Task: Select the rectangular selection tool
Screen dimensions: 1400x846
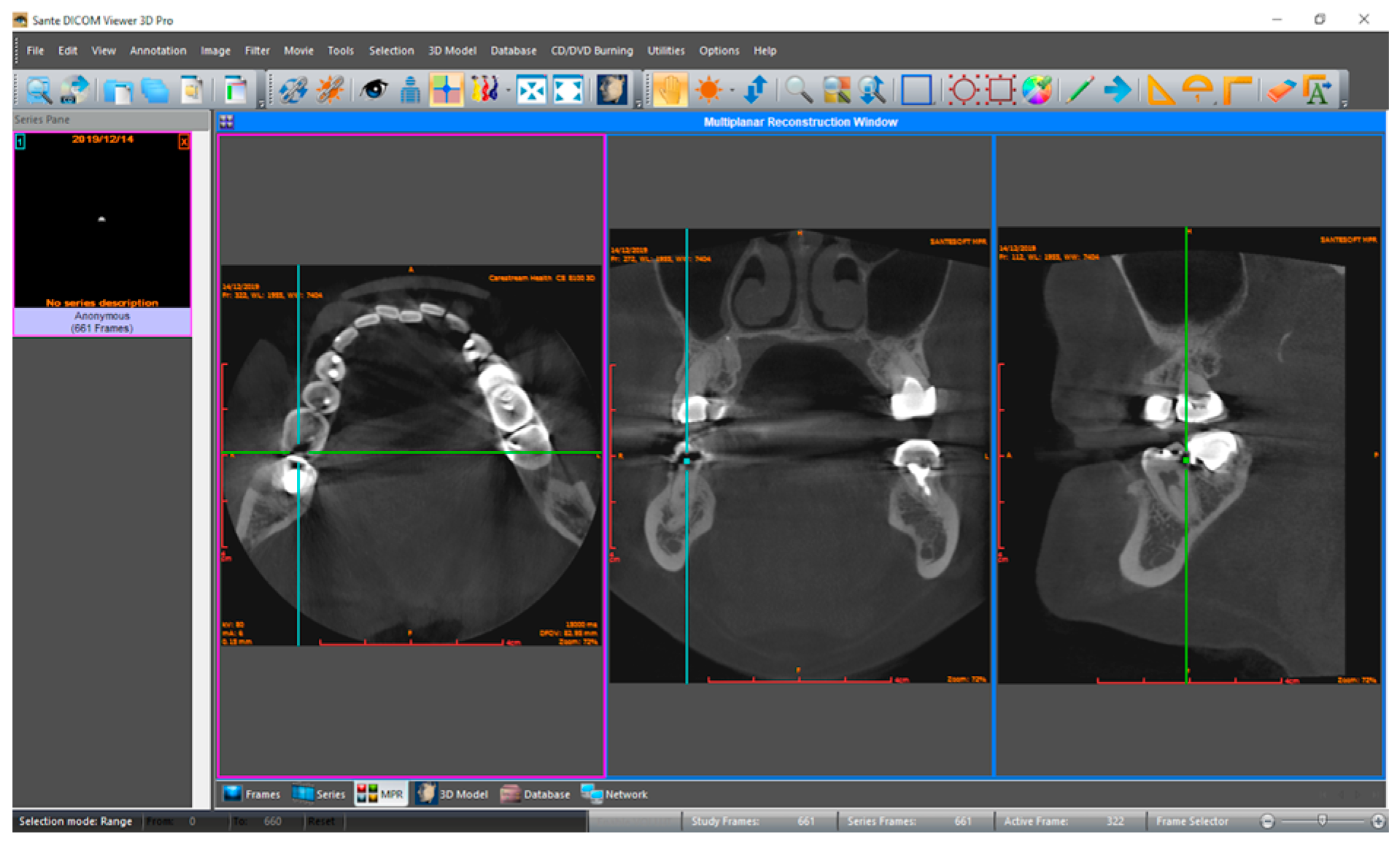Action: 916,89
